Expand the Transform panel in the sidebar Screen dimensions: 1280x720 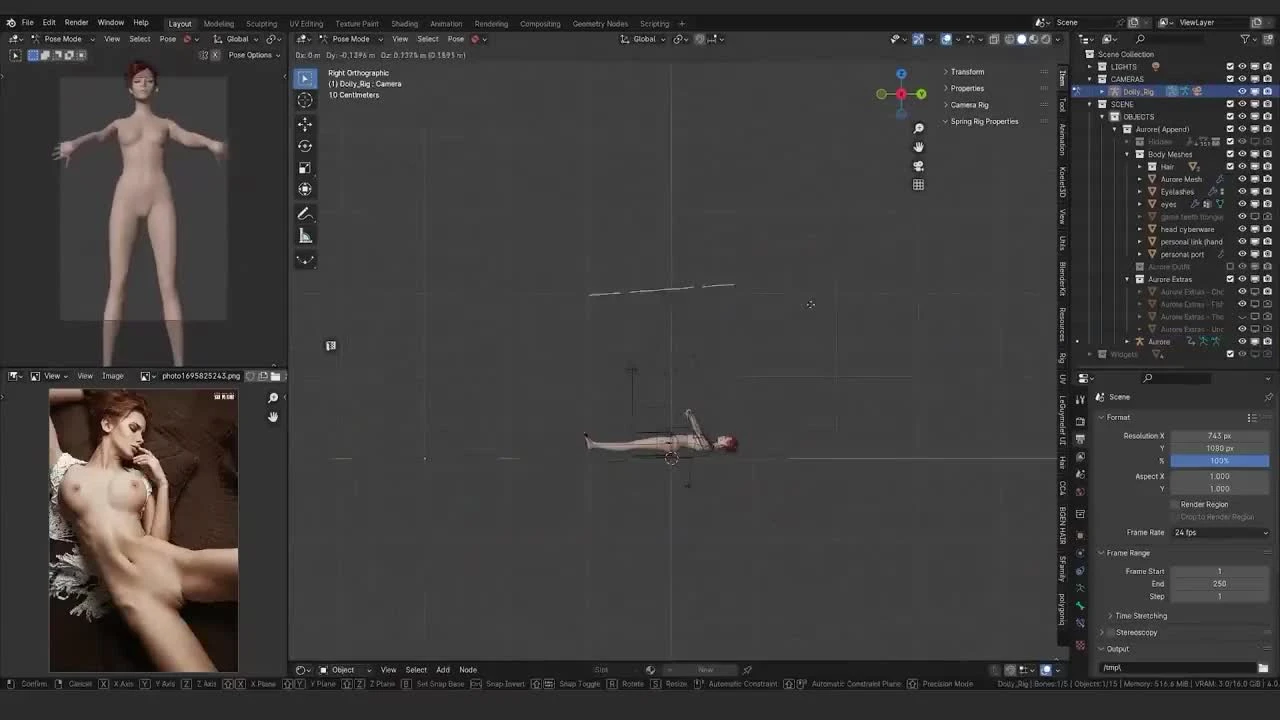point(968,71)
